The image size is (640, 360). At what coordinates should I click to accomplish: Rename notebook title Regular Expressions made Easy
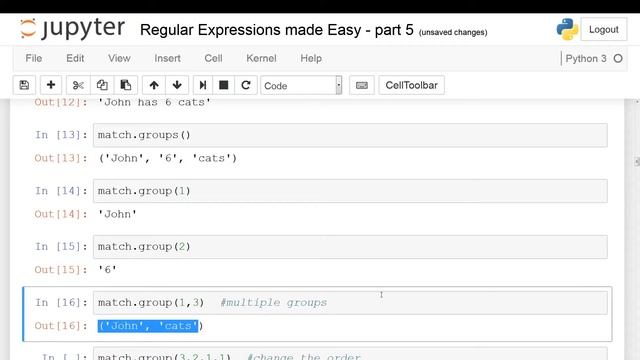pos(276,30)
